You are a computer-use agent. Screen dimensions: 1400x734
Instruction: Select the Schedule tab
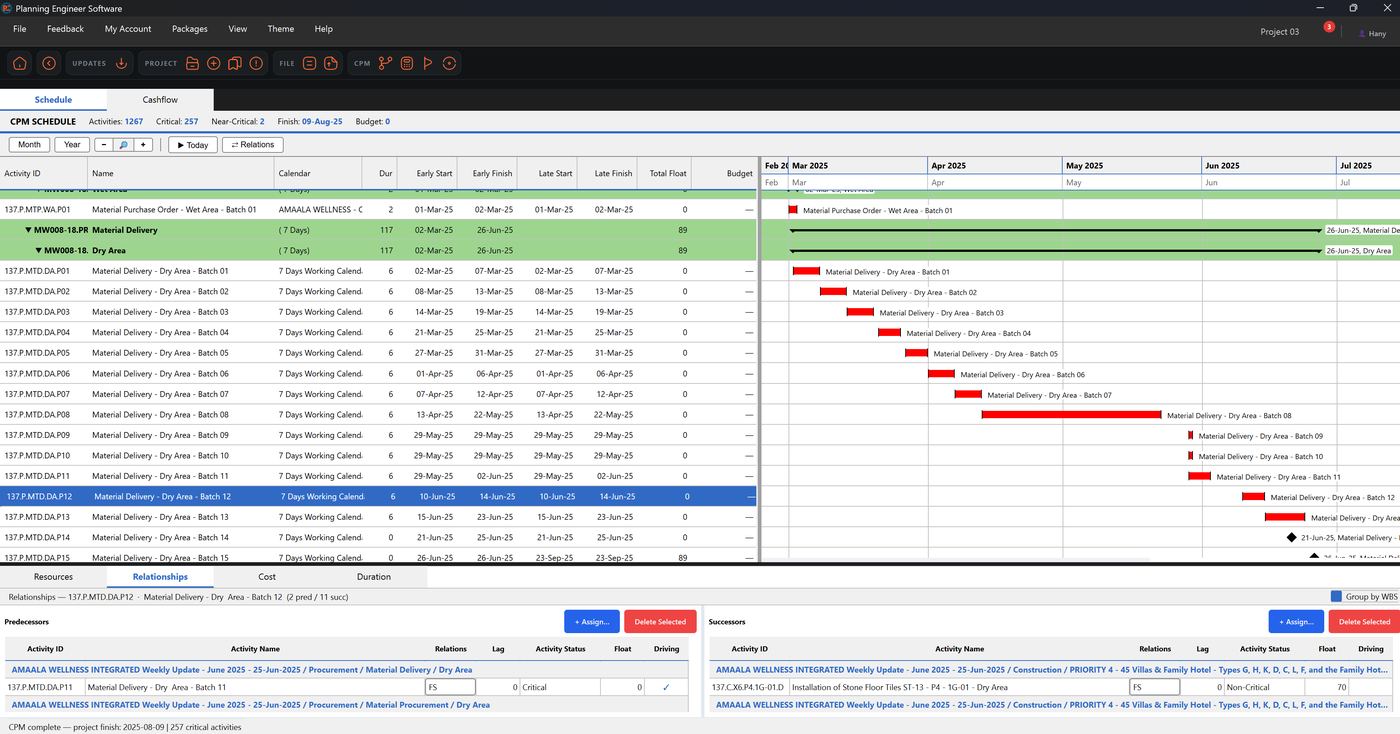pyautogui.click(x=53, y=100)
